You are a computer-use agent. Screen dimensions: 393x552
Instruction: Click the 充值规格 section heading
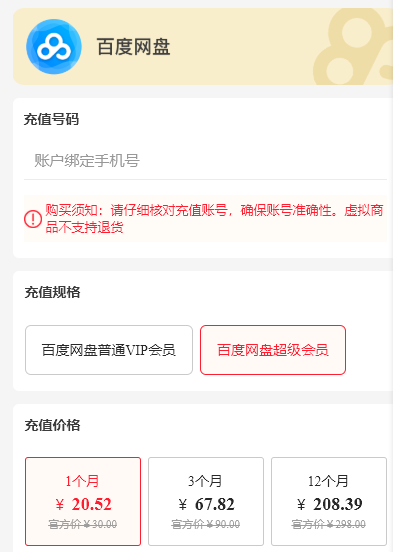tap(52, 292)
